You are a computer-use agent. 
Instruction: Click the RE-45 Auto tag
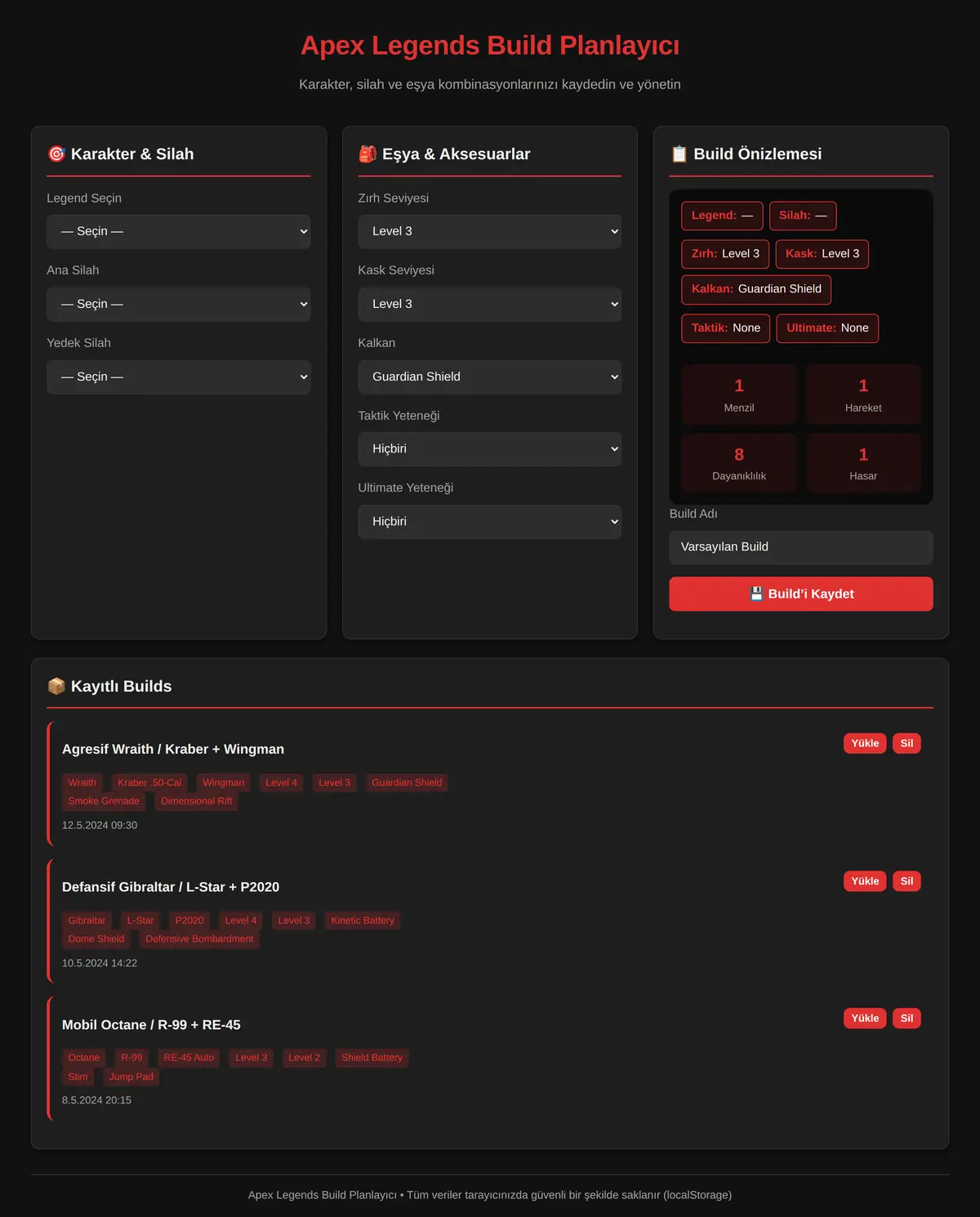pos(189,1058)
